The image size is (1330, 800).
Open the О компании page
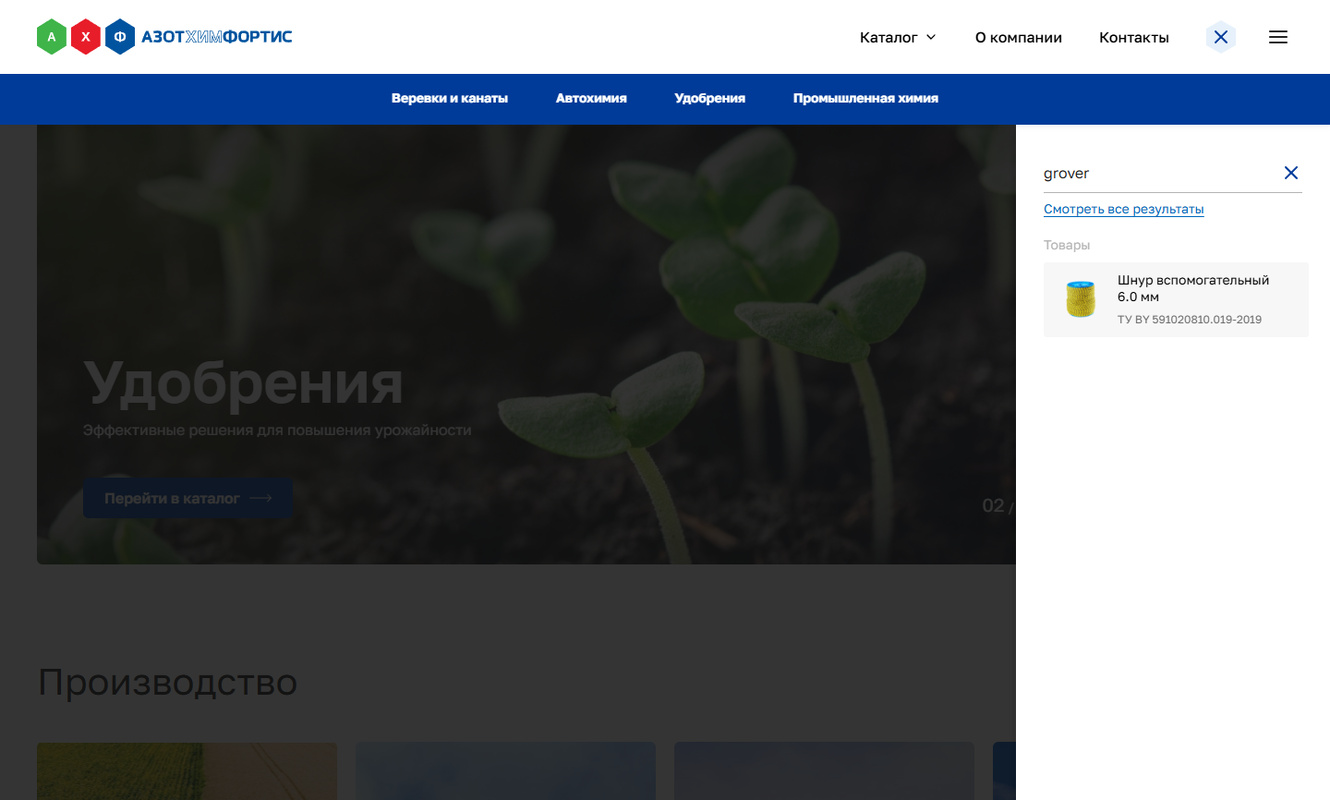click(1018, 37)
